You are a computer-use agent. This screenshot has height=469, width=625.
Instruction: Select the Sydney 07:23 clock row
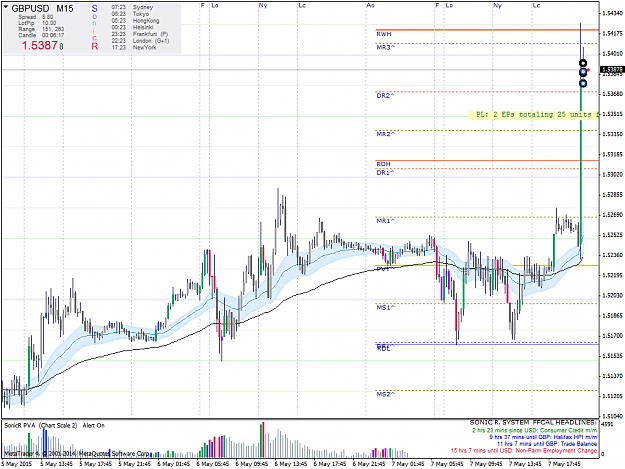coord(132,8)
